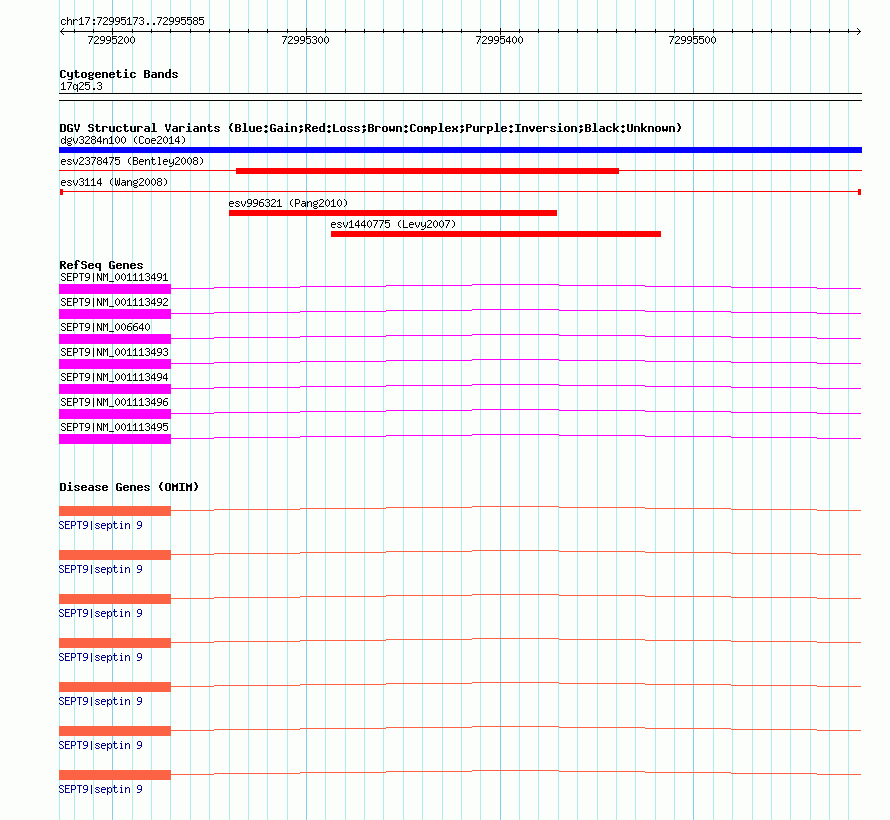Select the Disease Genes (OMIM) track title
This screenshot has width=890, height=820.
point(129,487)
